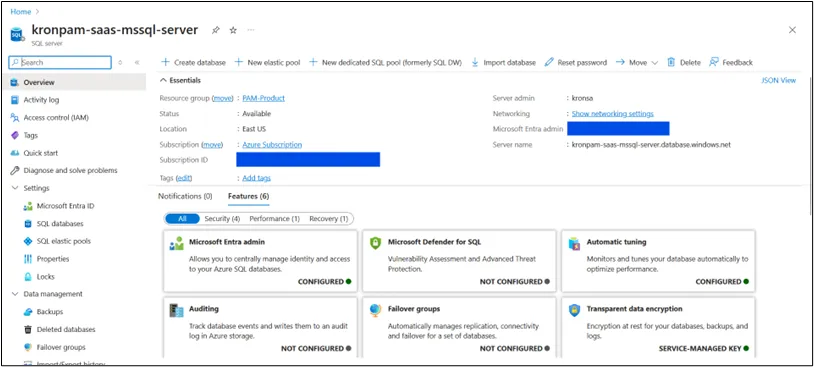The height and width of the screenshot is (367, 814).
Task: Close the SQL server blade with X
Action: coord(792,30)
